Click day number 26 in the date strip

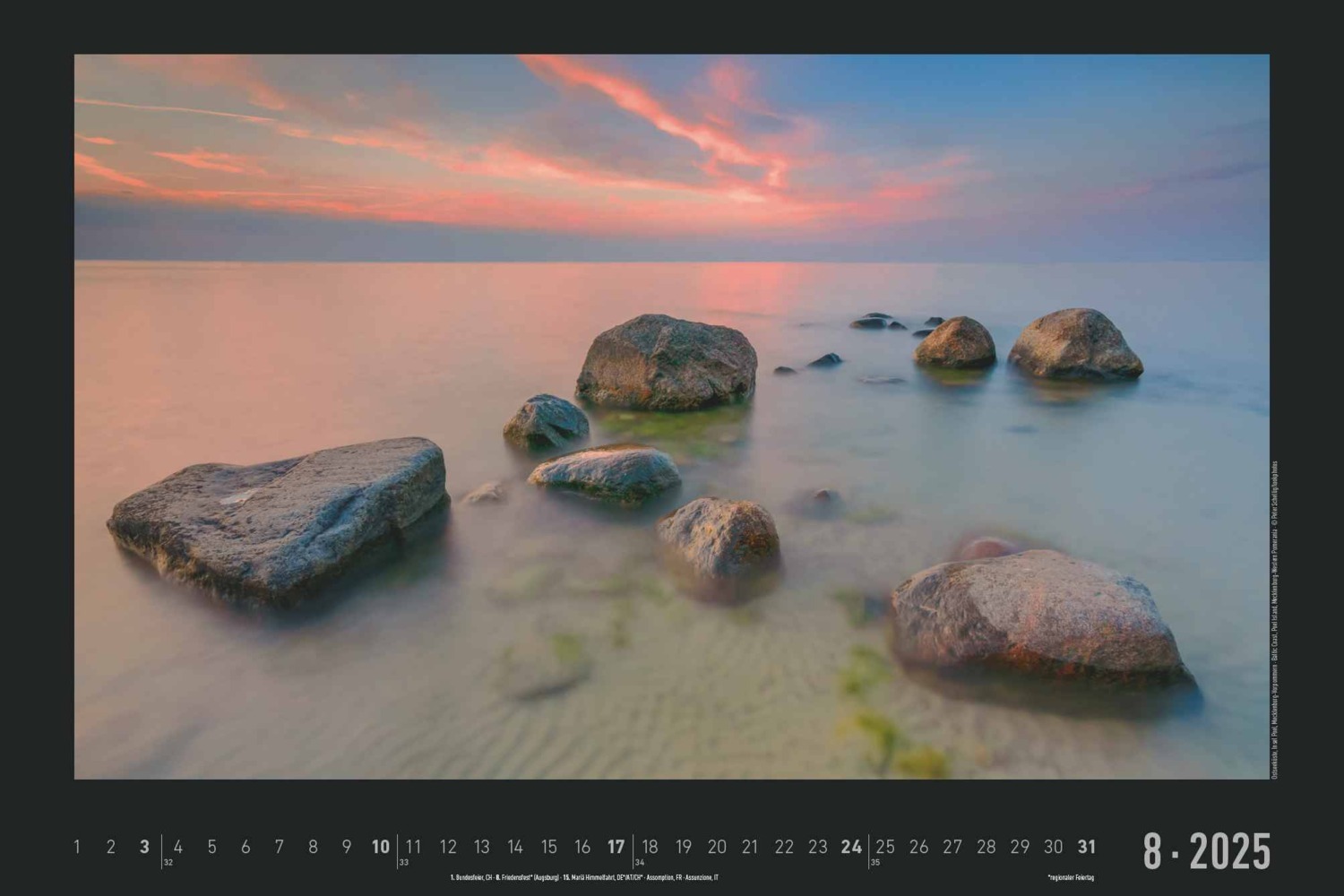(918, 847)
